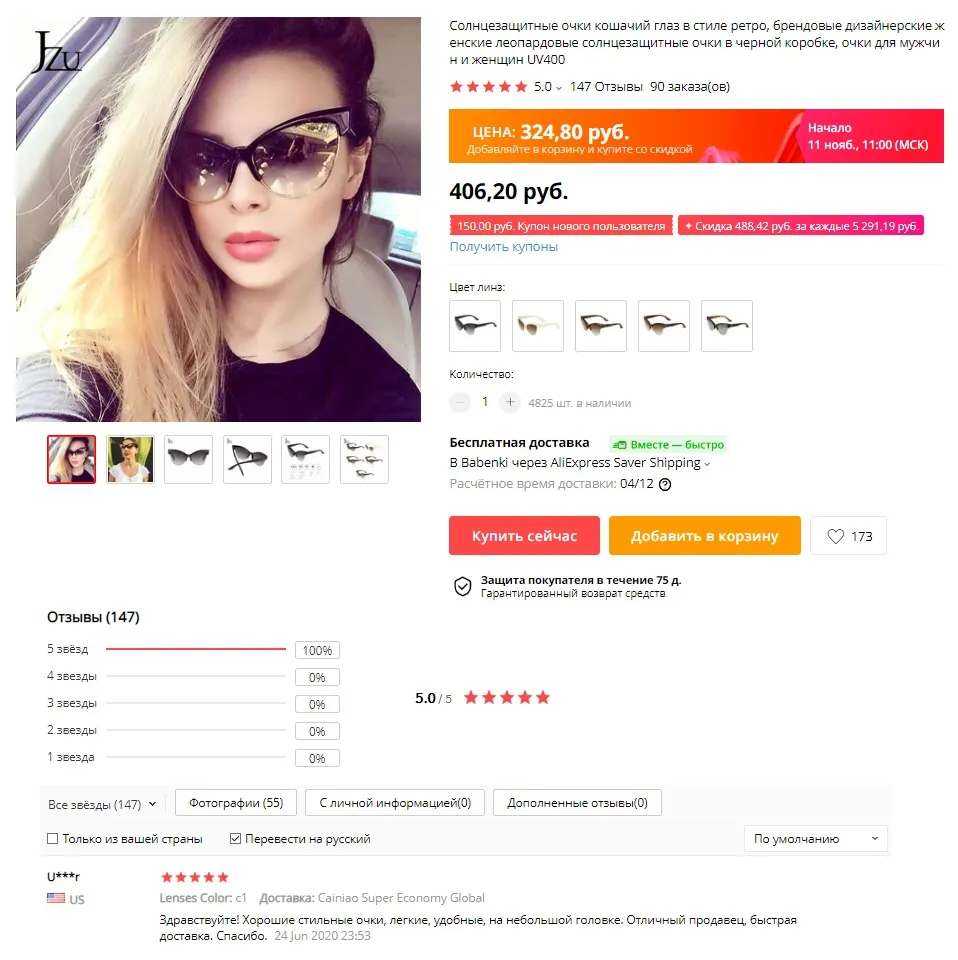This screenshot has height=960, width=958.
Task: Open the 'По умолчанию' sort dropdown
Action: tap(815, 839)
